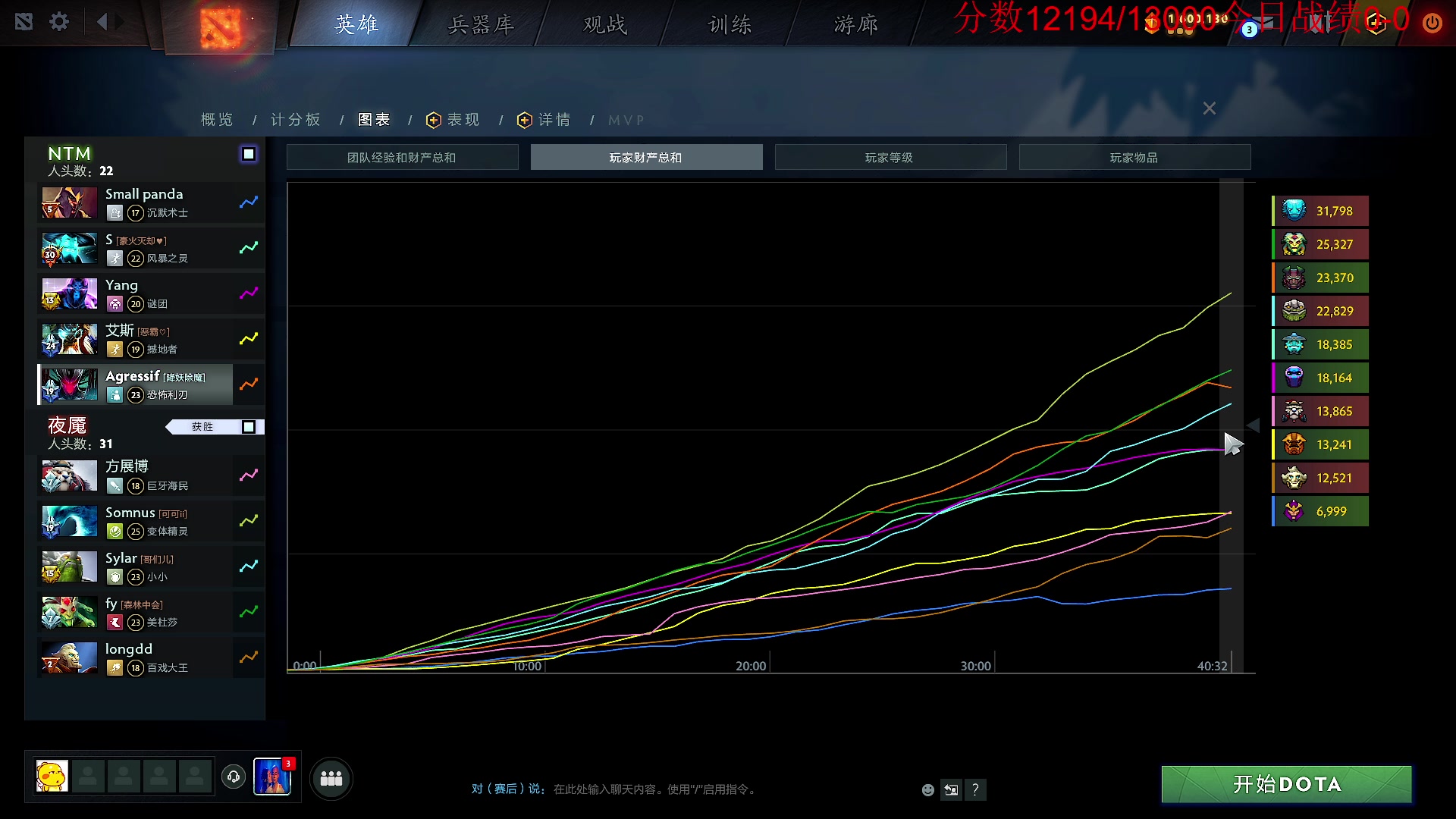1456x819 pixels.
Task: Click the back navigation arrow
Action: pyautogui.click(x=102, y=22)
